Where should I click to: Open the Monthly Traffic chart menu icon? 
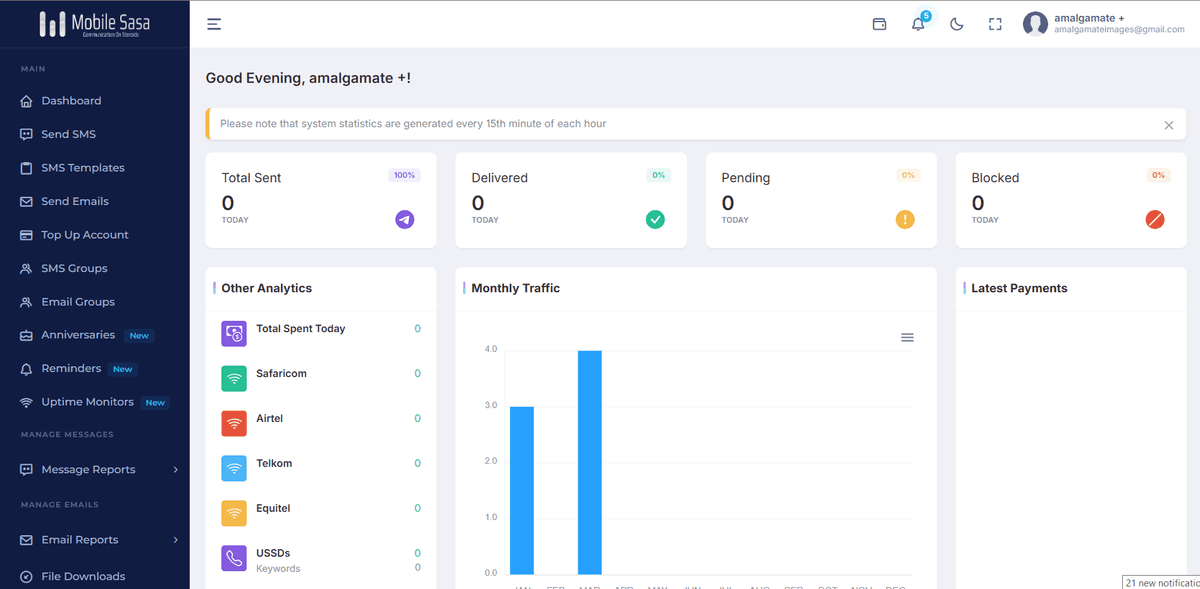click(908, 338)
